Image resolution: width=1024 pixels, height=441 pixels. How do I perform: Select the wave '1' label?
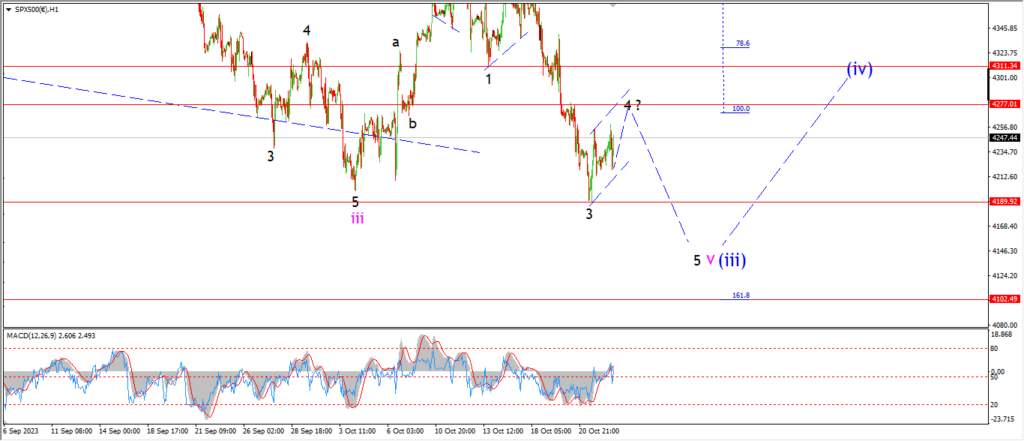pyautogui.click(x=488, y=78)
